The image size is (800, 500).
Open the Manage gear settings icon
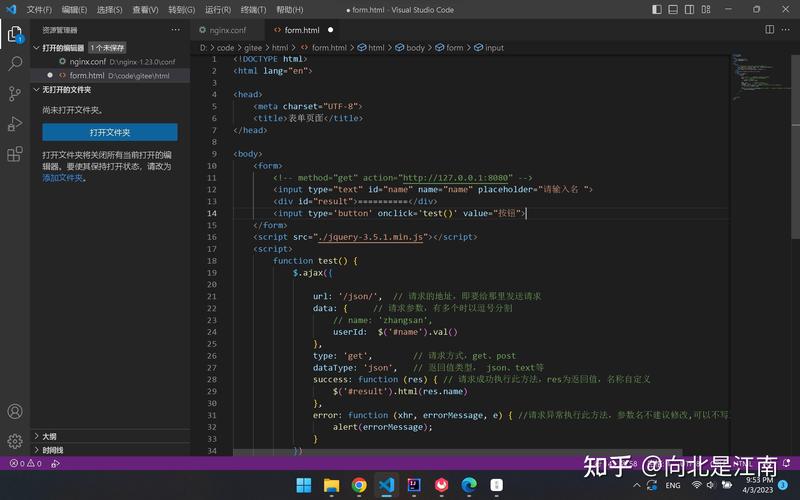pos(15,441)
